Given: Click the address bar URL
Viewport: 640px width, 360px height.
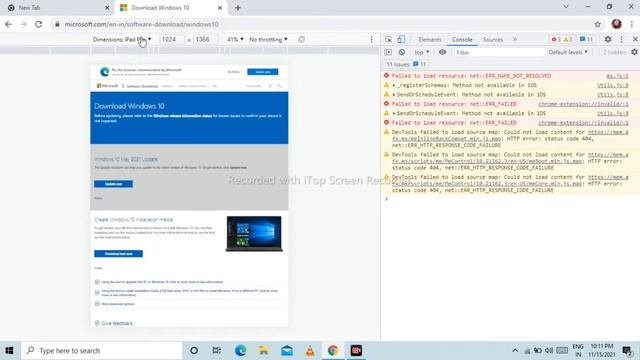Looking at the screenshot, I should 142,24.
